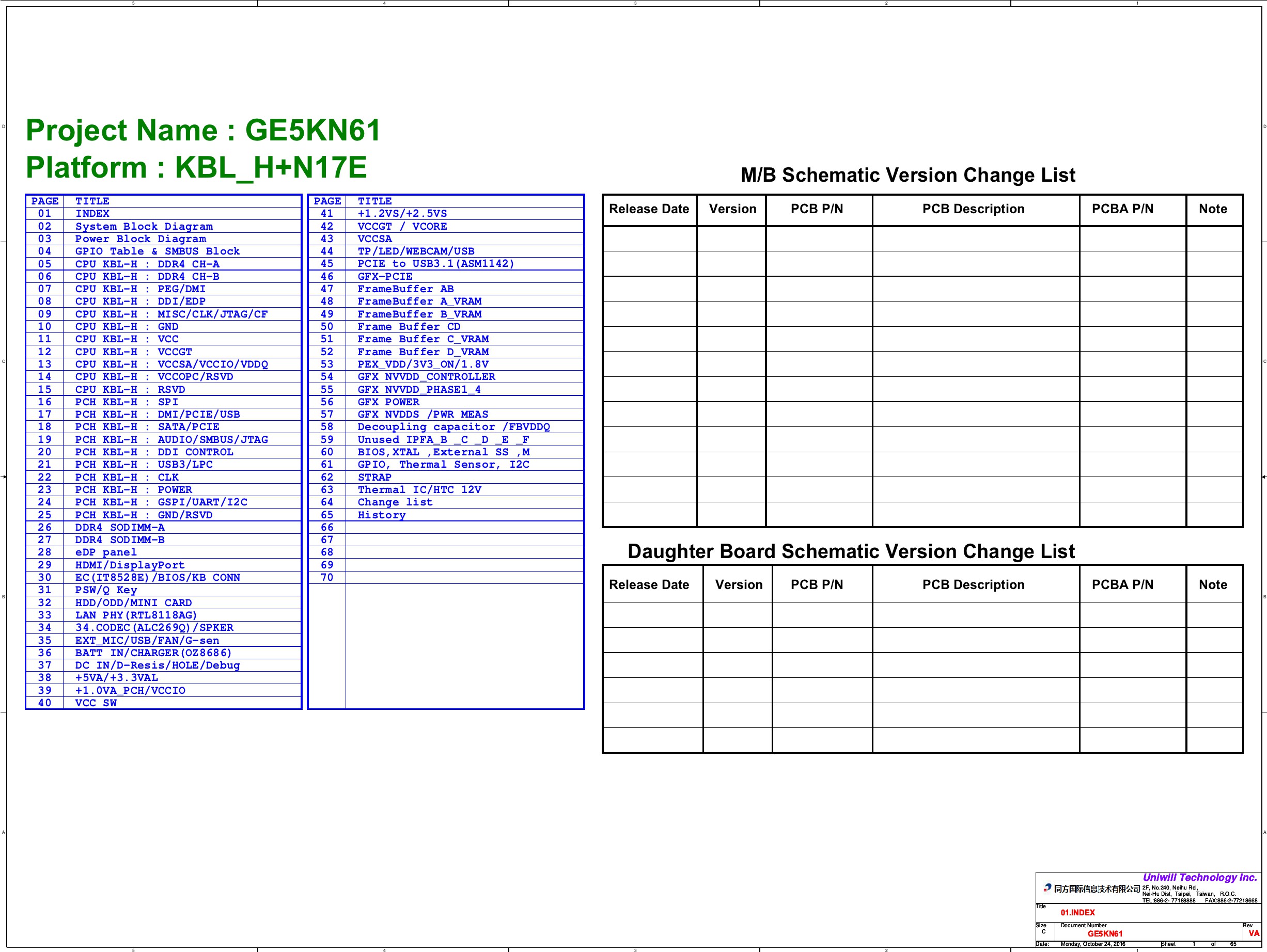This screenshot has width=1267, height=952.
Task: Open the HDMI/DisplayPort page entry
Action: coord(130,565)
